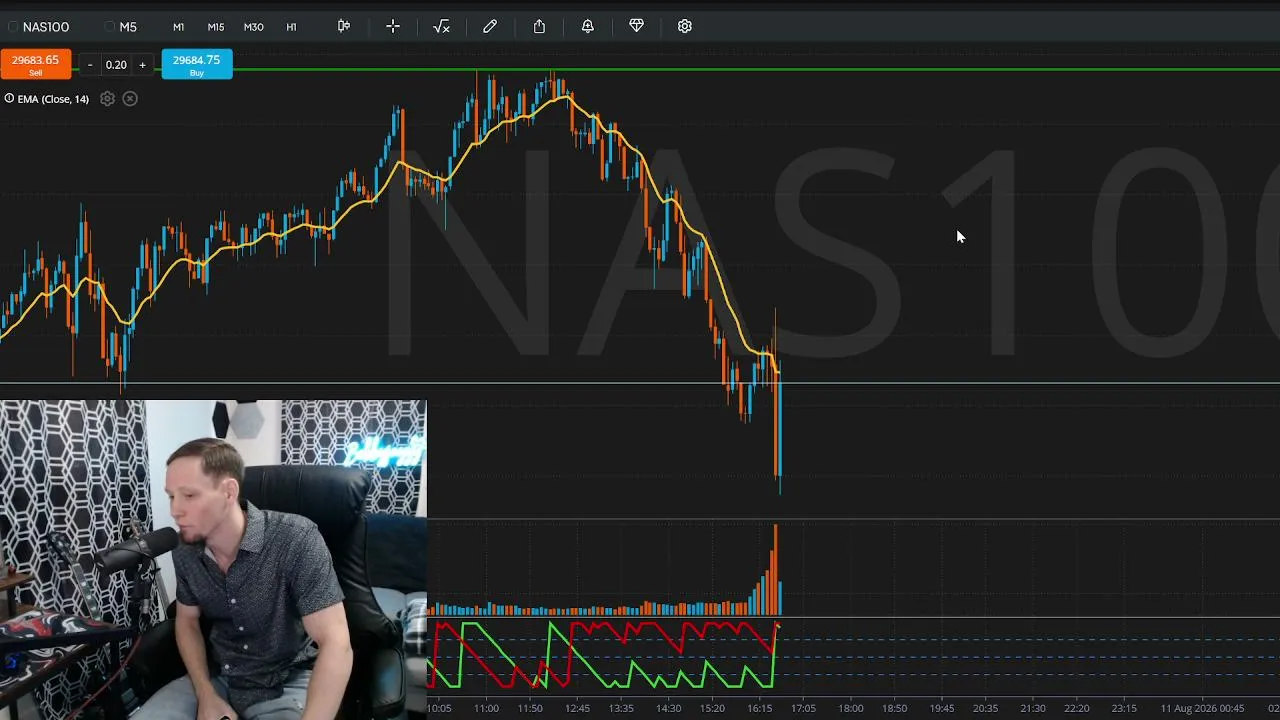Open the diamond premium icon
This screenshot has height=720, width=1280.
636,26
